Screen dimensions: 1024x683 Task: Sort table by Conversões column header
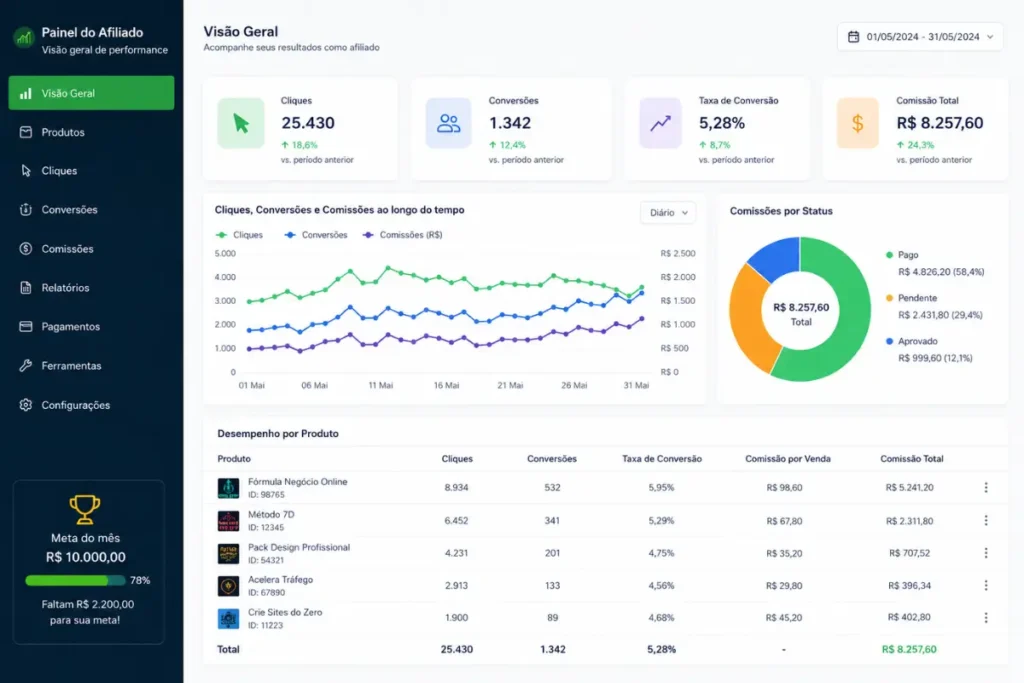click(552, 459)
